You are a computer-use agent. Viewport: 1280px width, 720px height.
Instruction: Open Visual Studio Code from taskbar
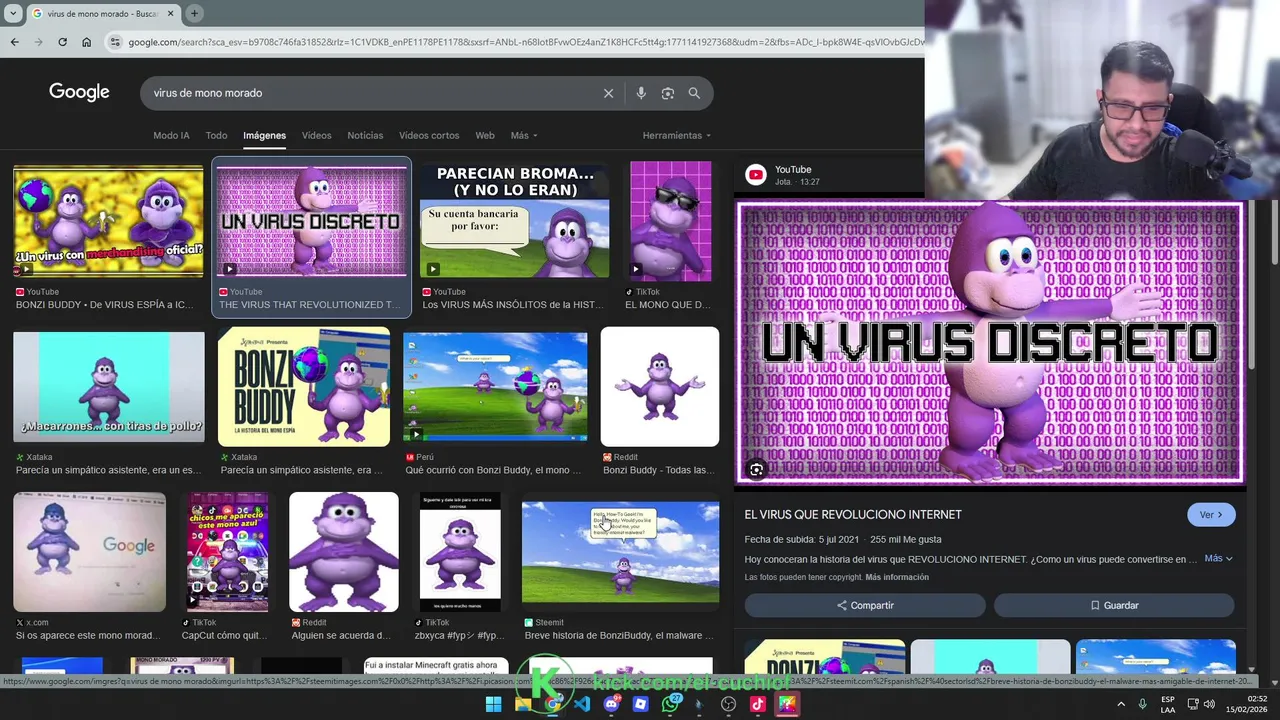[x=582, y=704]
